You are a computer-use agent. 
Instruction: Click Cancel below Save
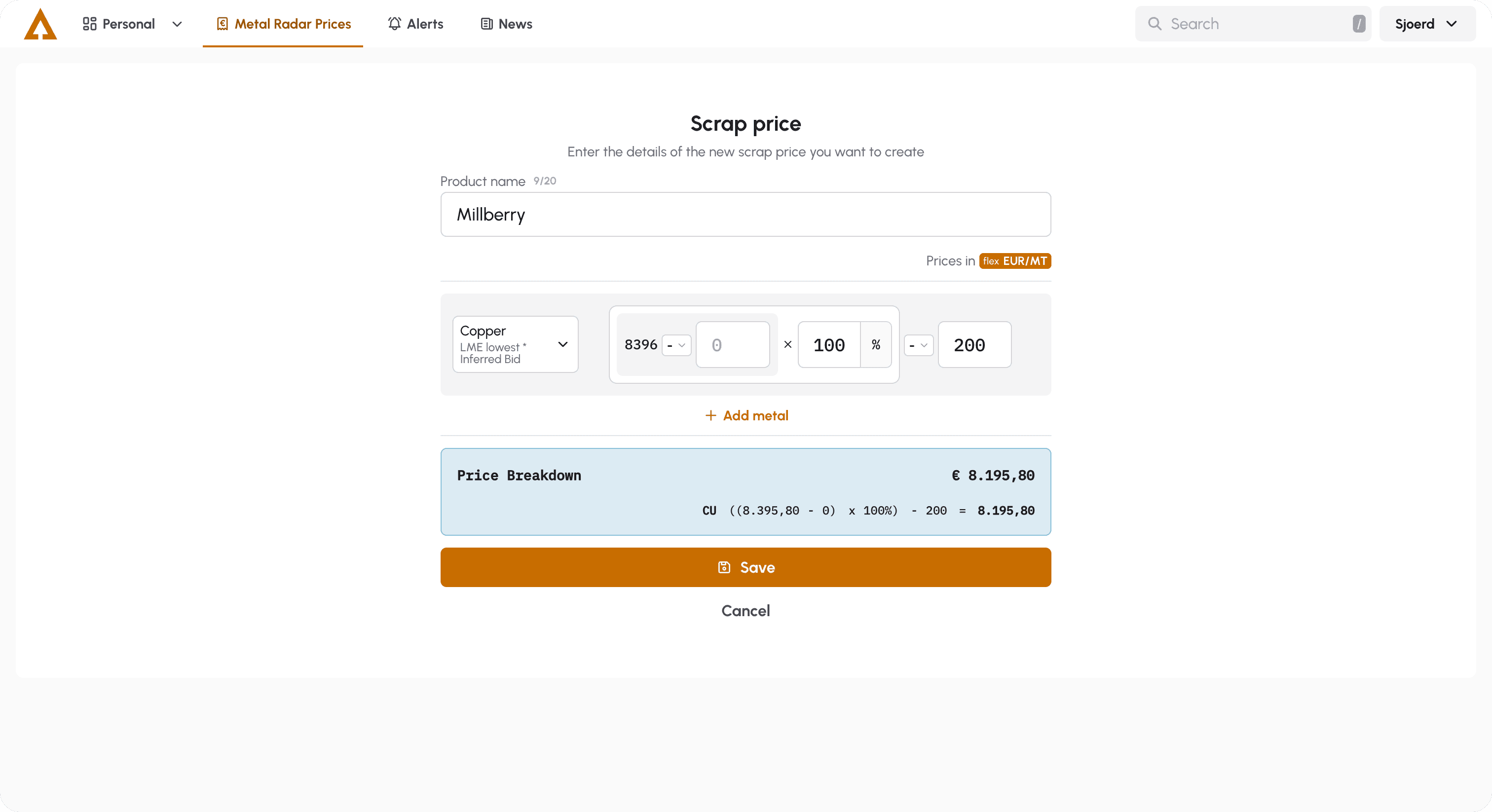point(746,610)
